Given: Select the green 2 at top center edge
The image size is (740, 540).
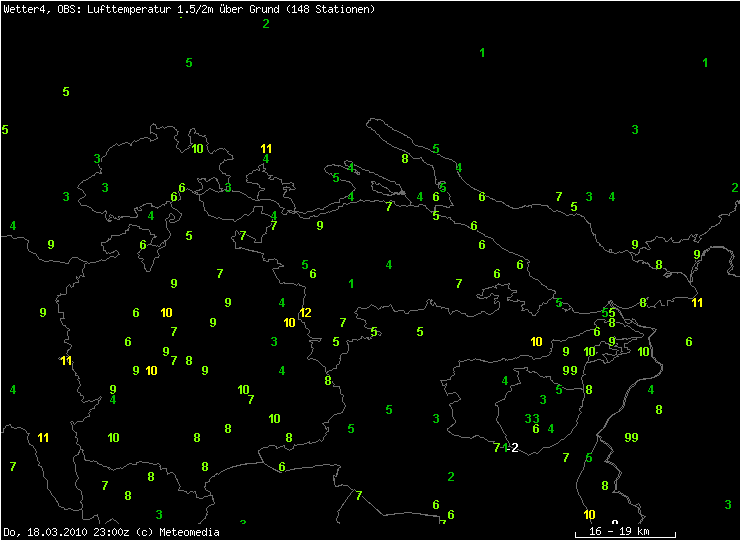Looking at the screenshot, I should (x=266, y=23).
